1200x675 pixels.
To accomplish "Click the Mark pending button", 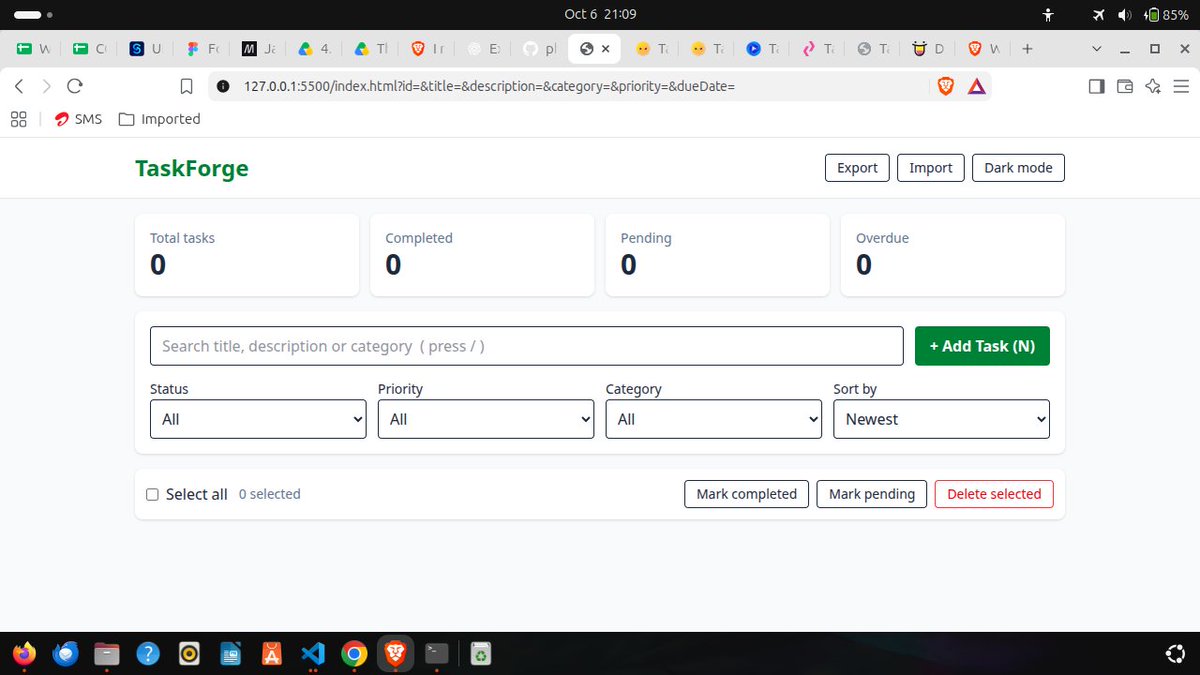I will (872, 494).
